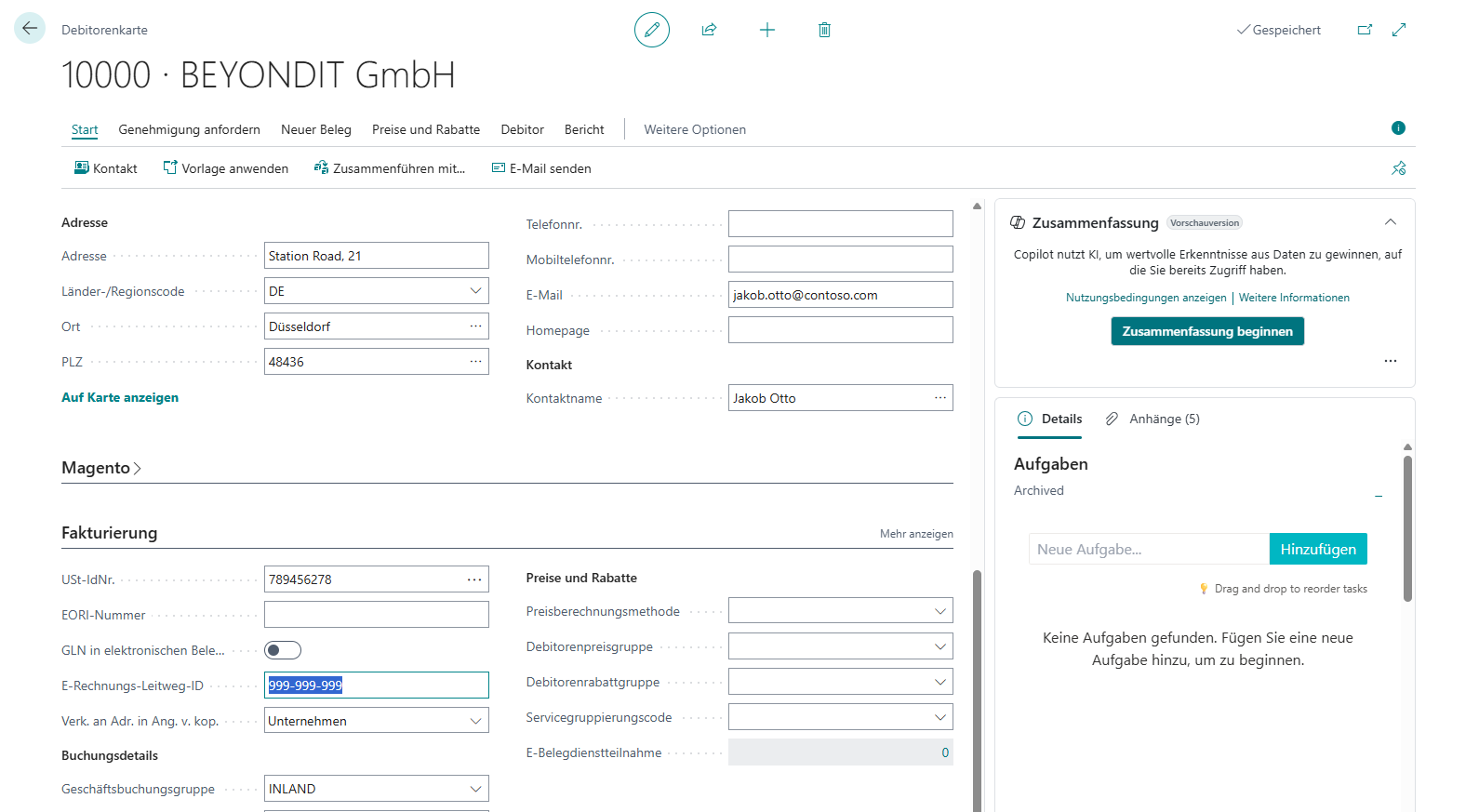1479x812 pixels.
Task: Collapse the Zusammenfassung panel
Action: click(x=1390, y=222)
